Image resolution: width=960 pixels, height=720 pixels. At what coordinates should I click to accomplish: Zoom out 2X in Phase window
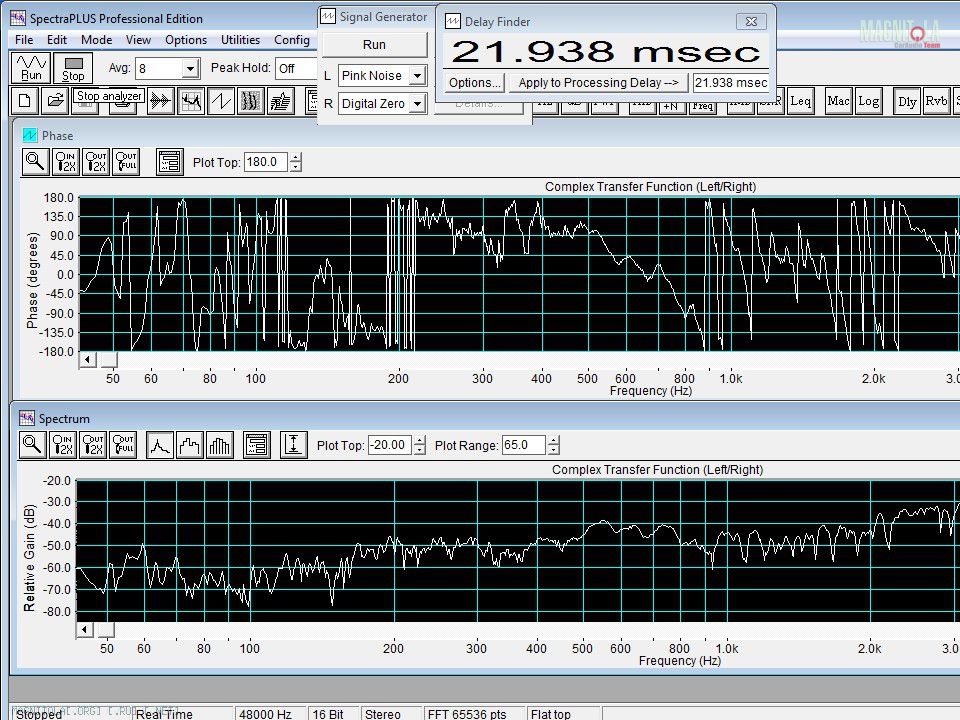pos(96,162)
